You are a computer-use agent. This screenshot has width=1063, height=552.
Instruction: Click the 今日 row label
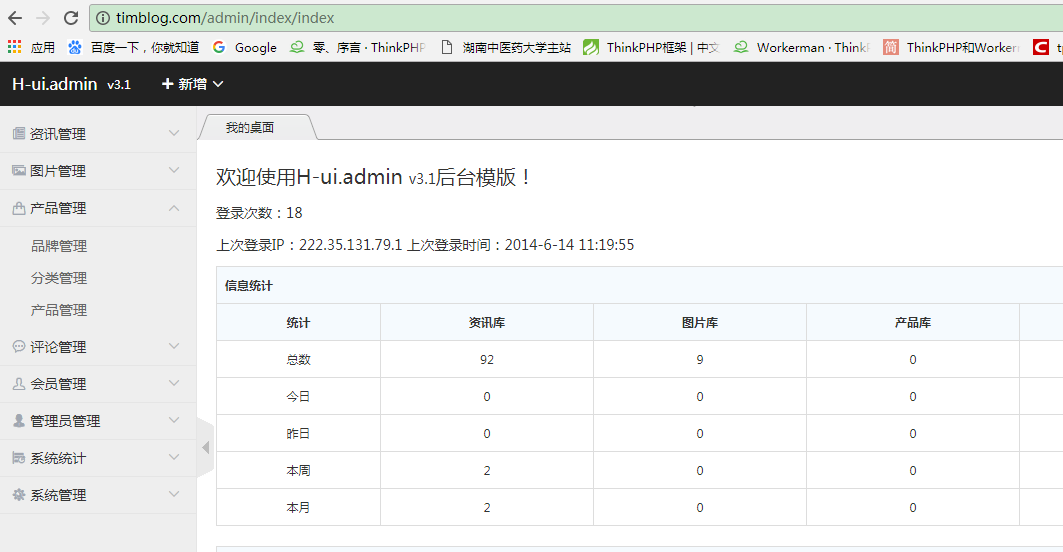coord(298,397)
